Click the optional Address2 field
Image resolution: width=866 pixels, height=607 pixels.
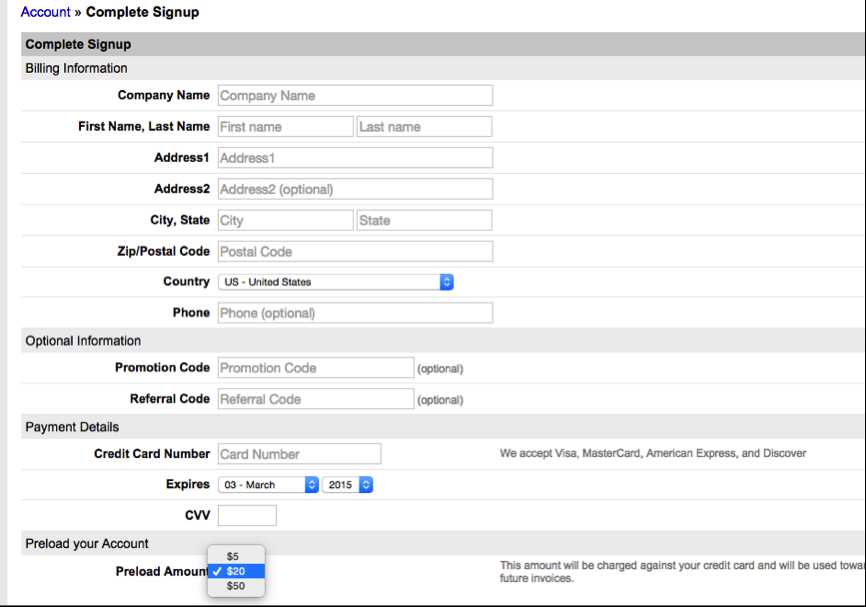355,189
